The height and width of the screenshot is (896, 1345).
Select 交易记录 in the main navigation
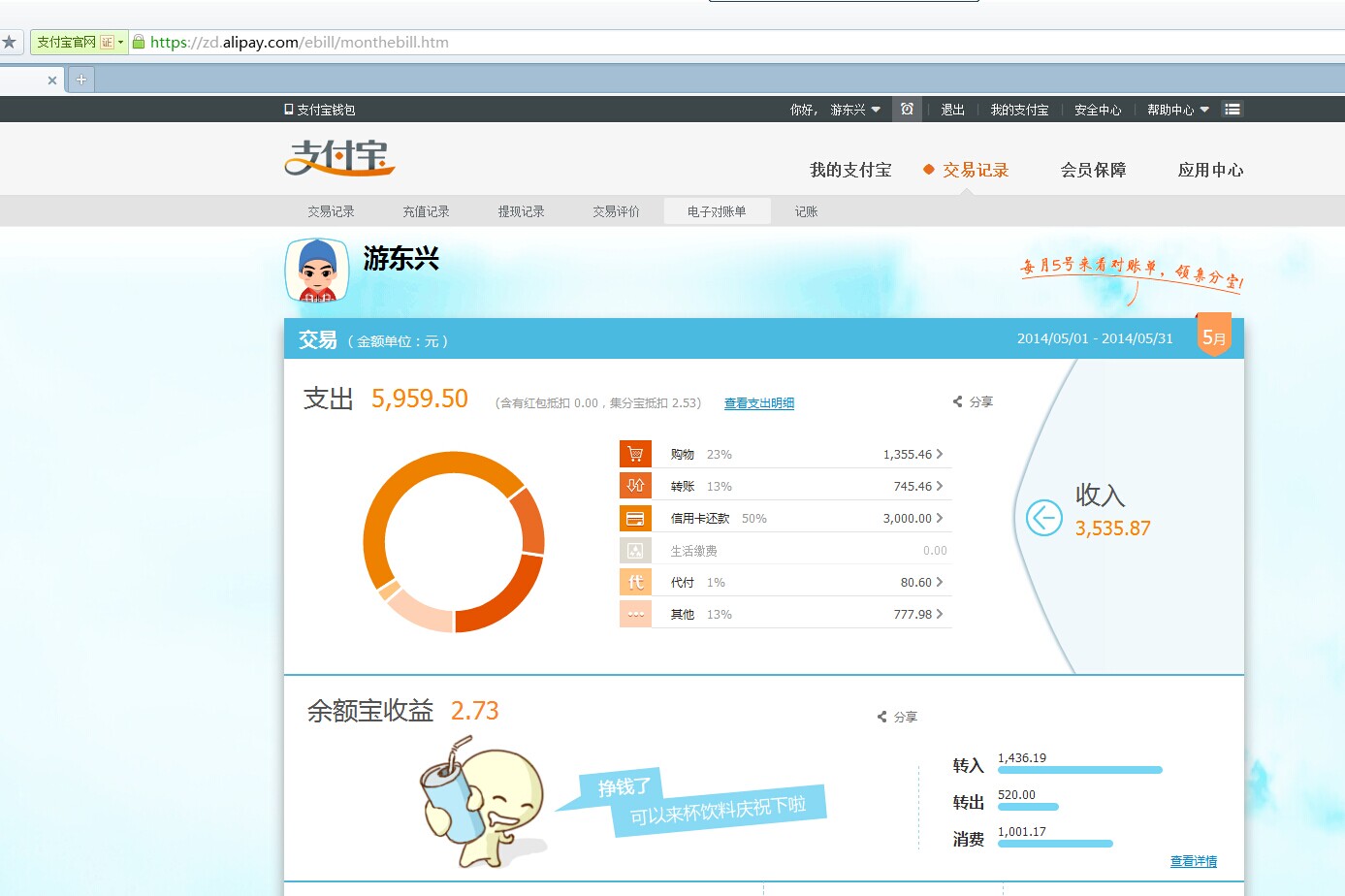click(x=976, y=170)
